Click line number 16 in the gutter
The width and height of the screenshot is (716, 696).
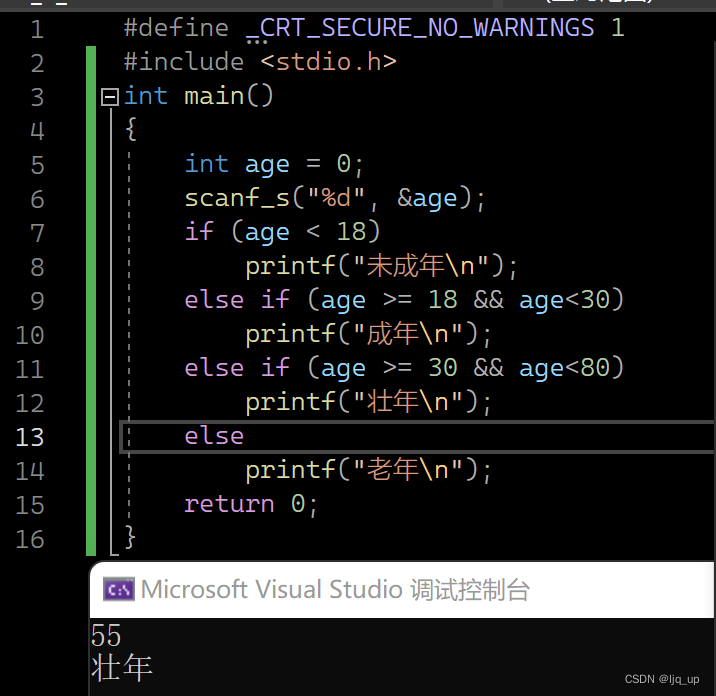coord(30,539)
